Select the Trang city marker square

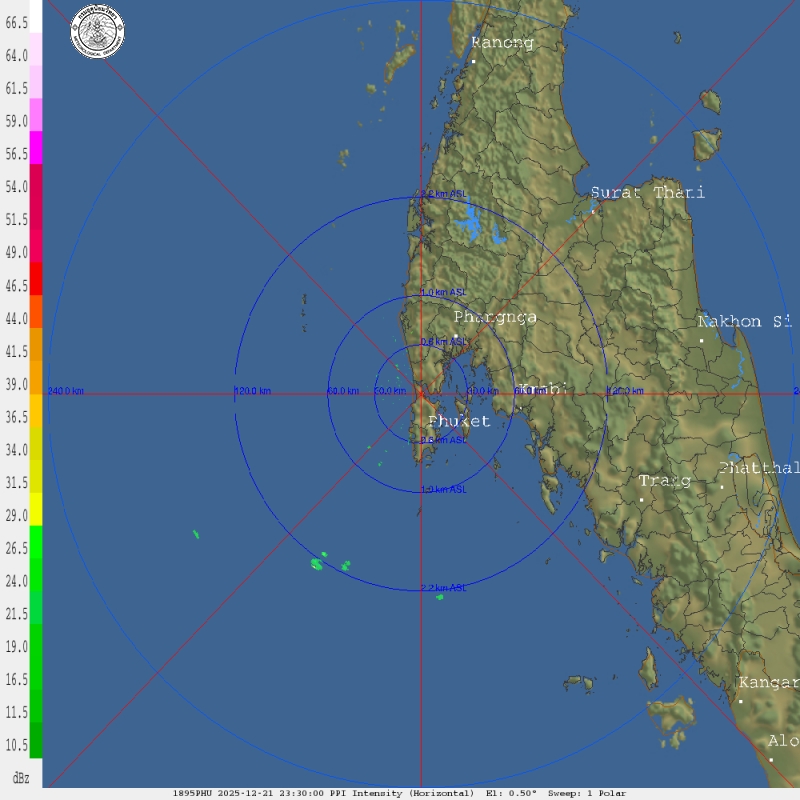[641, 499]
